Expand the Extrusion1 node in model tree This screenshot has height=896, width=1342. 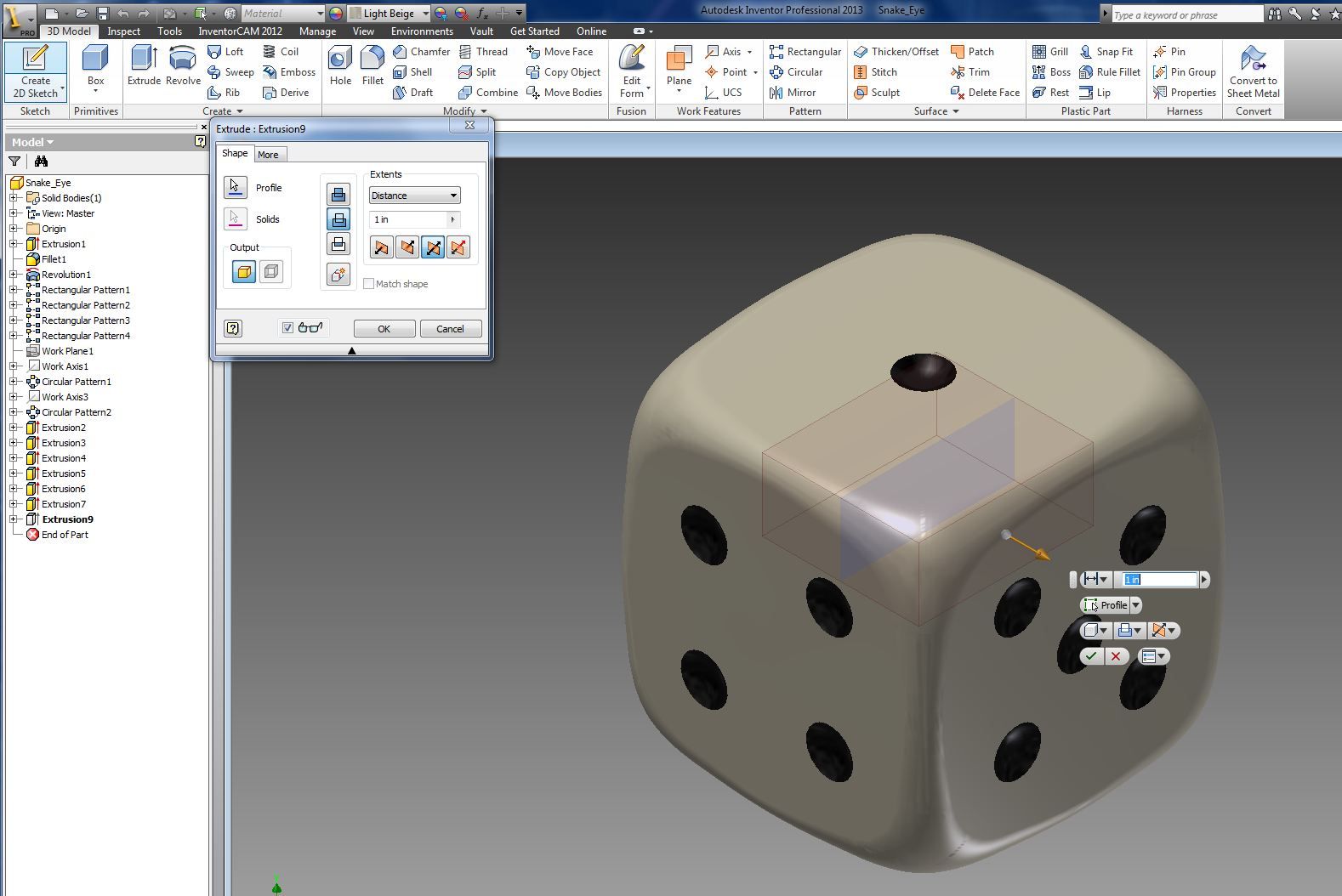[x=14, y=244]
